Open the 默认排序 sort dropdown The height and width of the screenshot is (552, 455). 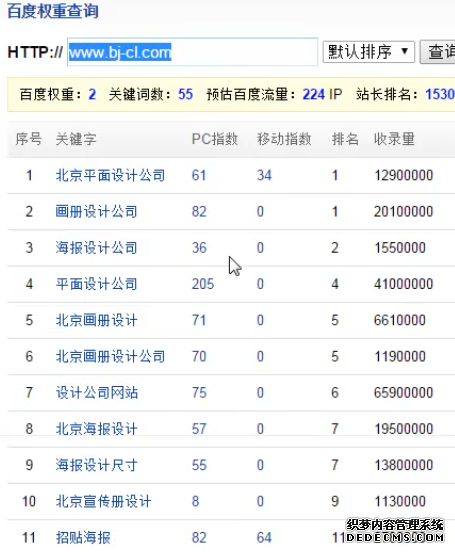[x=368, y=52]
